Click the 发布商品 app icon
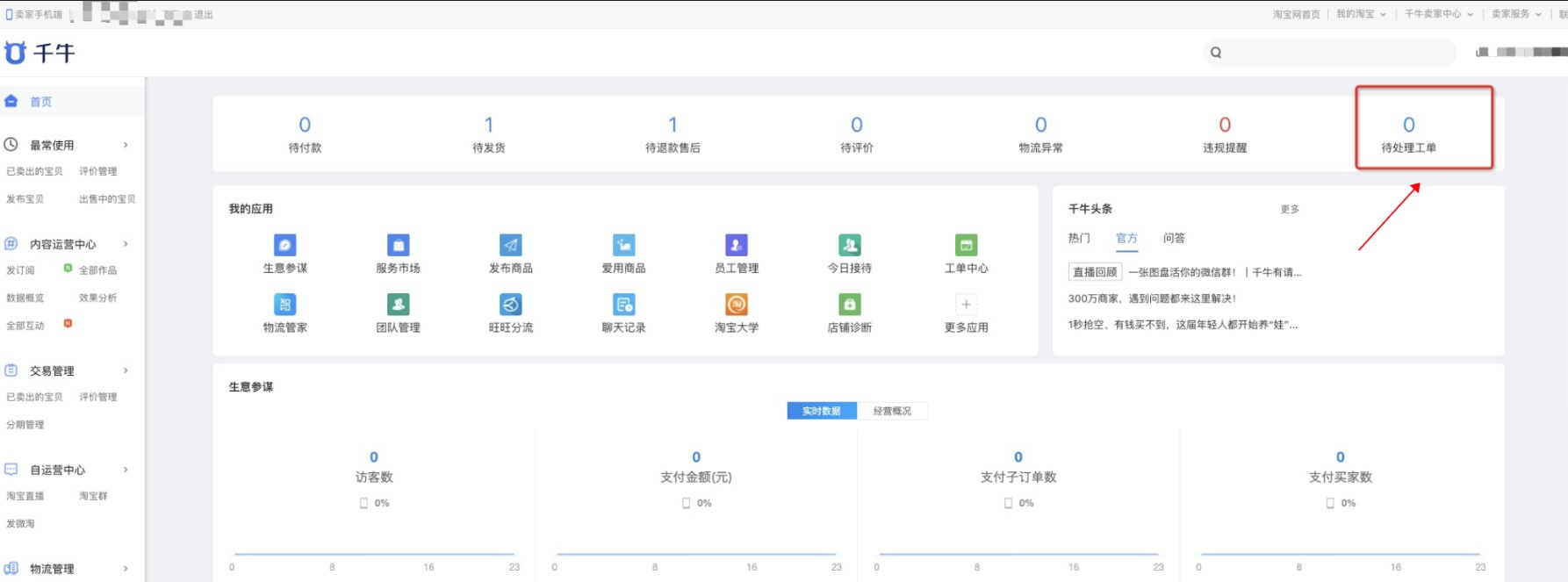The image size is (1568, 582). point(511,245)
